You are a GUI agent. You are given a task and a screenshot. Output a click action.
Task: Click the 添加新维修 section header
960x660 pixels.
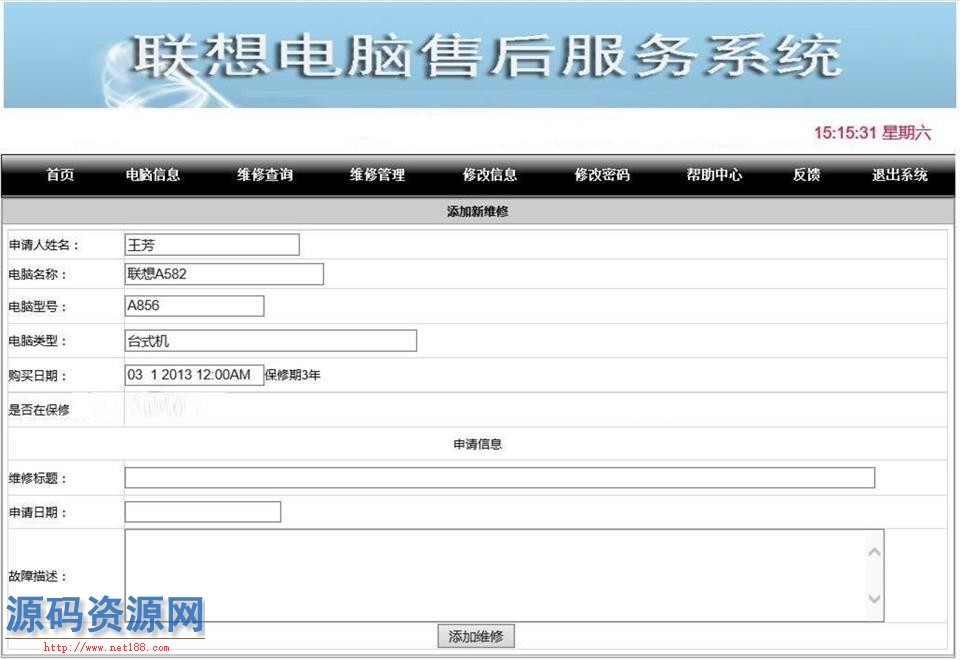tap(478, 211)
